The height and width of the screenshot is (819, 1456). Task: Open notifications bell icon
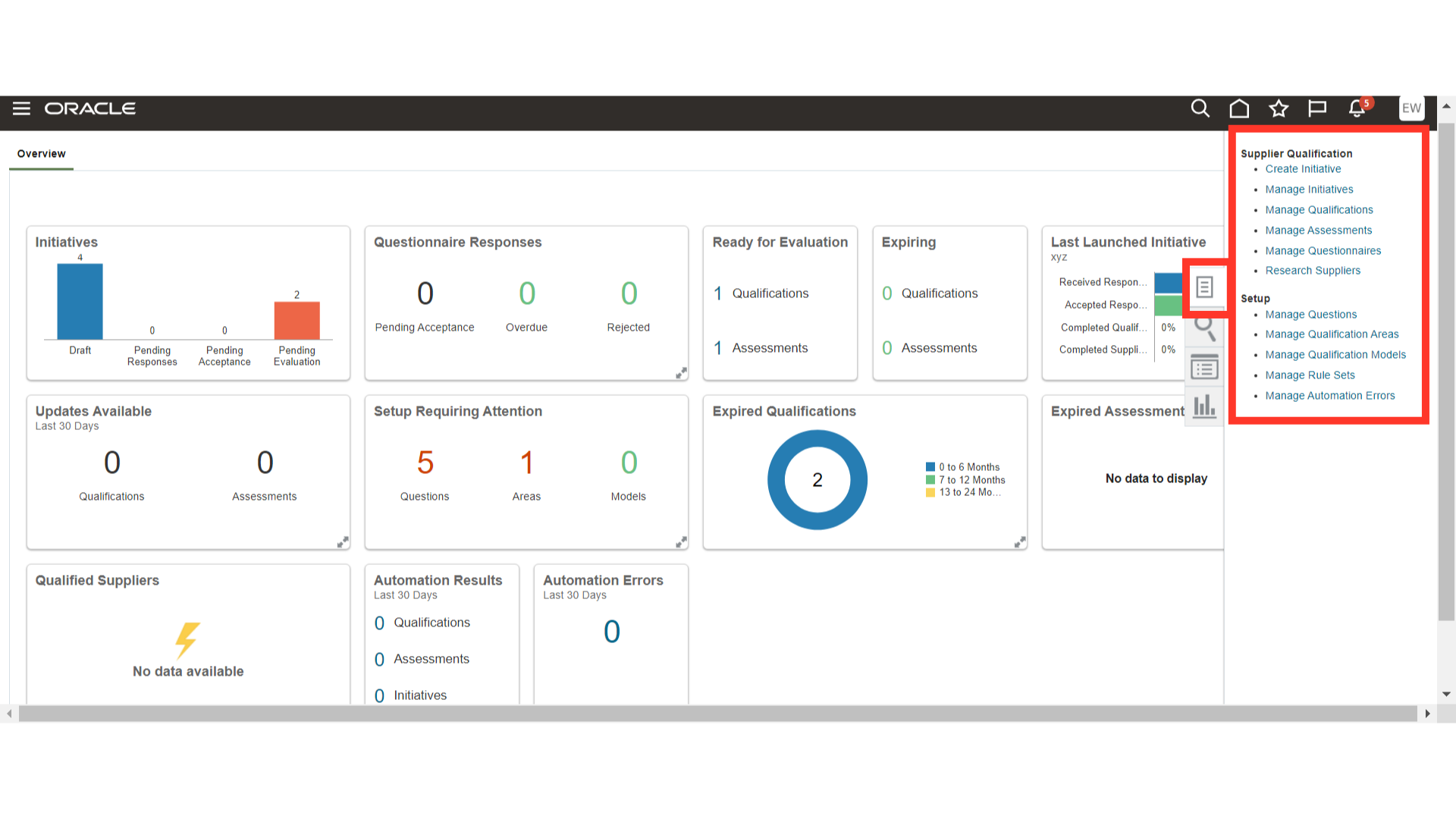[x=1357, y=108]
